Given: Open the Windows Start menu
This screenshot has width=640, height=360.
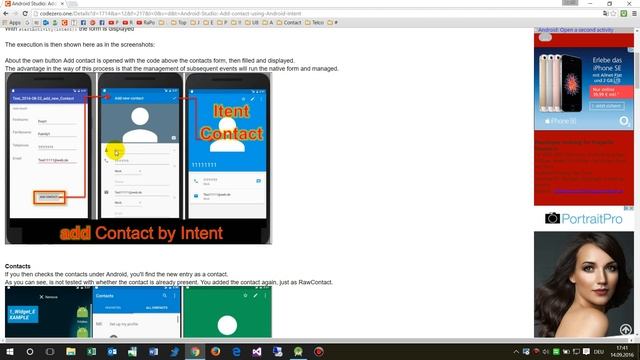Looking at the screenshot, I should (x=9, y=351).
